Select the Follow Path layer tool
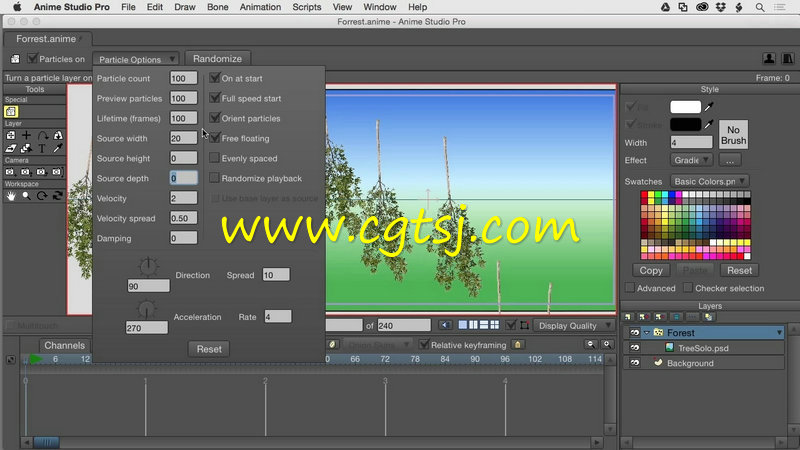Viewport: 800px width, 450px height. [x=42, y=135]
